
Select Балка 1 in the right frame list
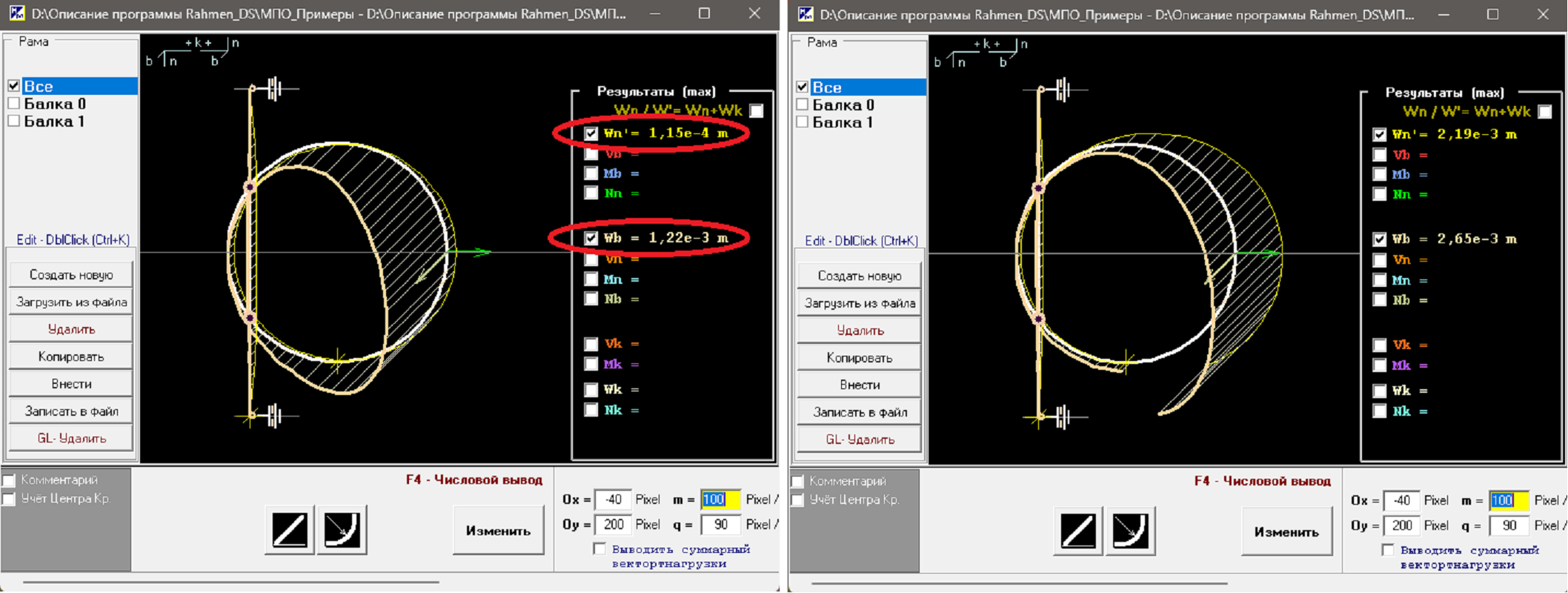(x=842, y=123)
